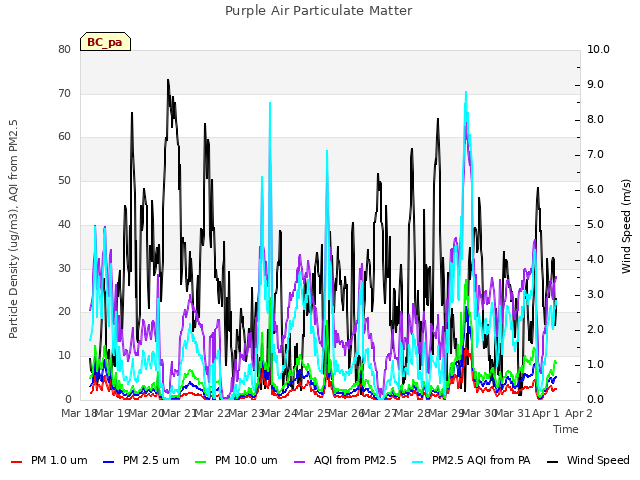The height and width of the screenshot is (480, 640).
Task: Click the red PM 1.0 legend swatch
Action: point(16,462)
